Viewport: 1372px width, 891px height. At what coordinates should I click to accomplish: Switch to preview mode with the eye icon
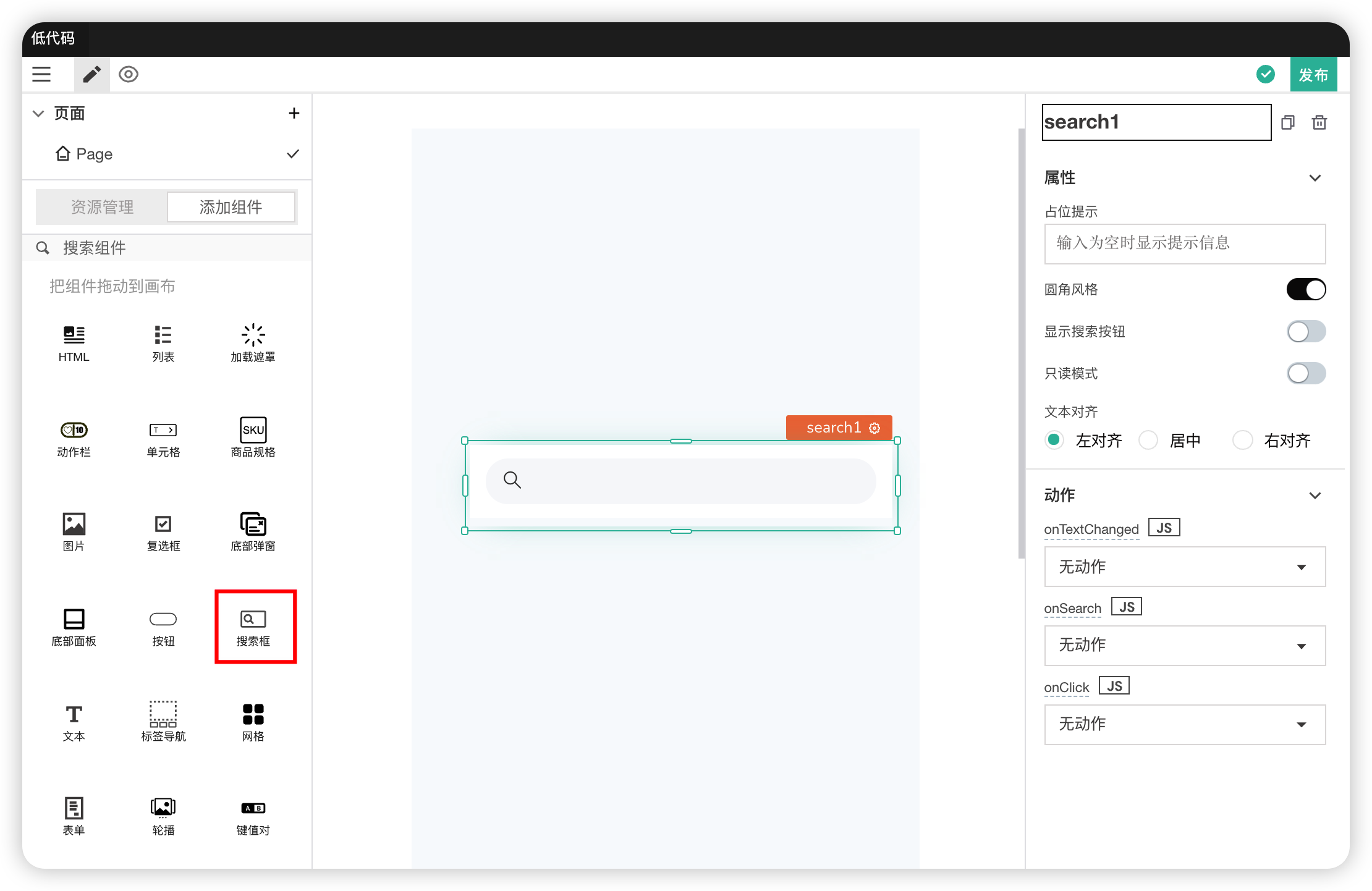pyautogui.click(x=129, y=75)
